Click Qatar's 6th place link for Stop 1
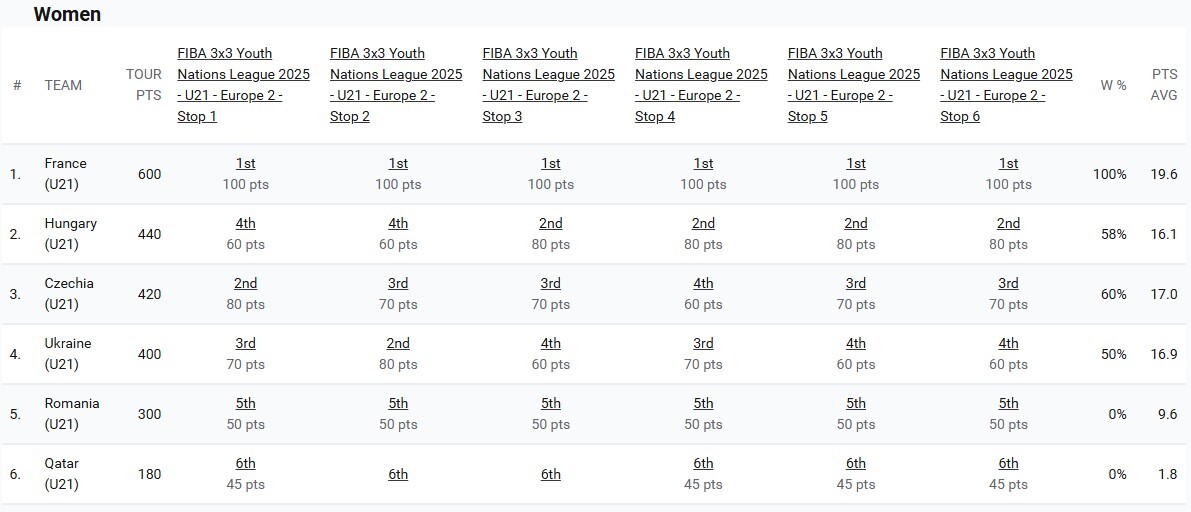Image resolution: width=1191 pixels, height=512 pixels. coord(245,463)
